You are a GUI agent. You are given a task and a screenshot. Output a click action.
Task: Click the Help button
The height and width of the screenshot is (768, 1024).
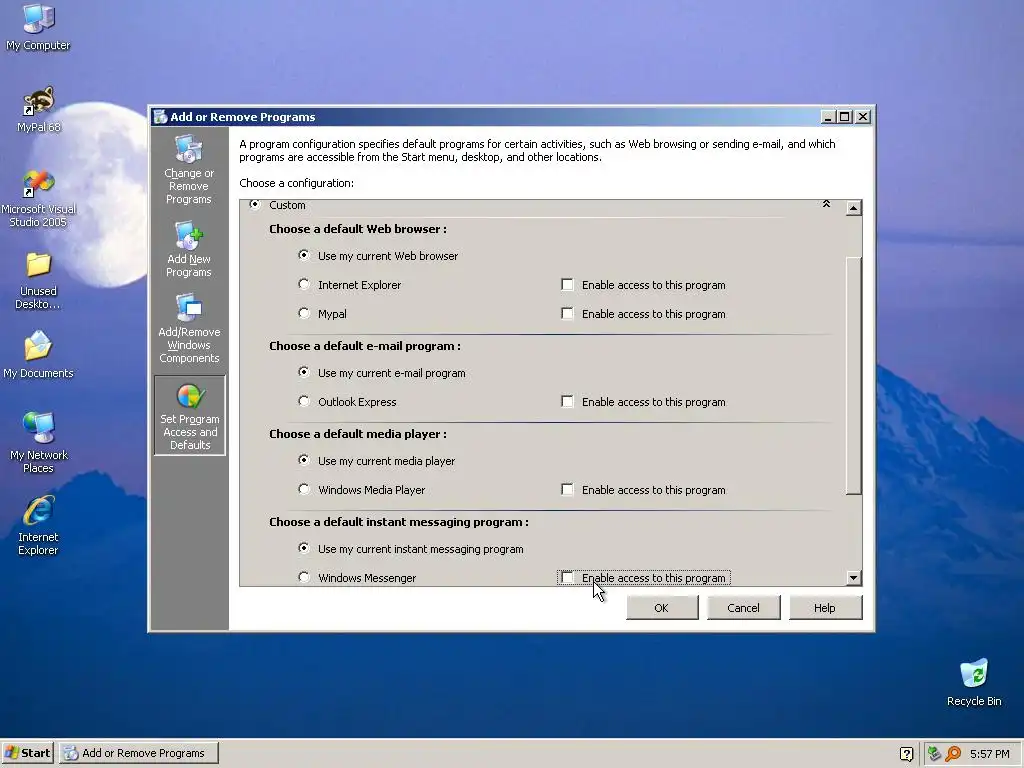pyautogui.click(x=825, y=608)
